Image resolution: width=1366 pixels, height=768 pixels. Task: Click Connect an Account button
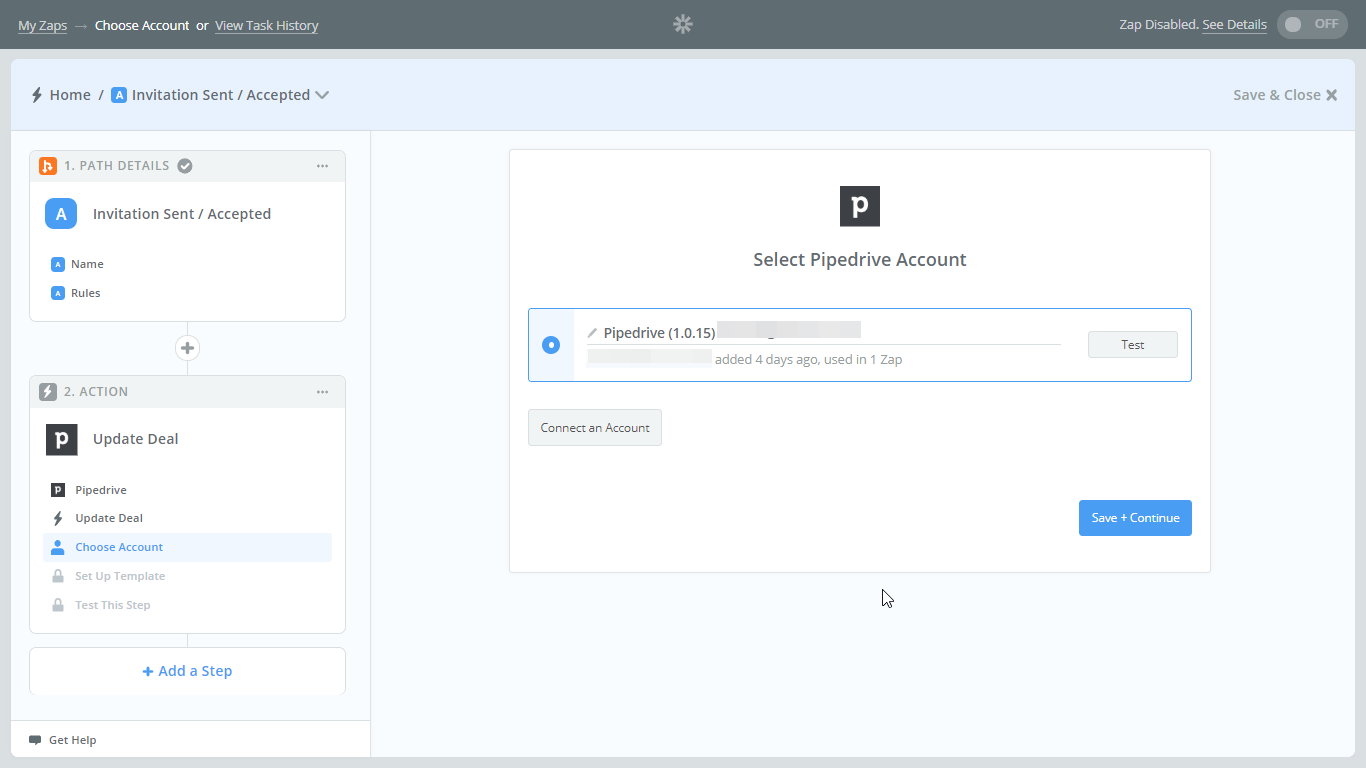tap(595, 428)
